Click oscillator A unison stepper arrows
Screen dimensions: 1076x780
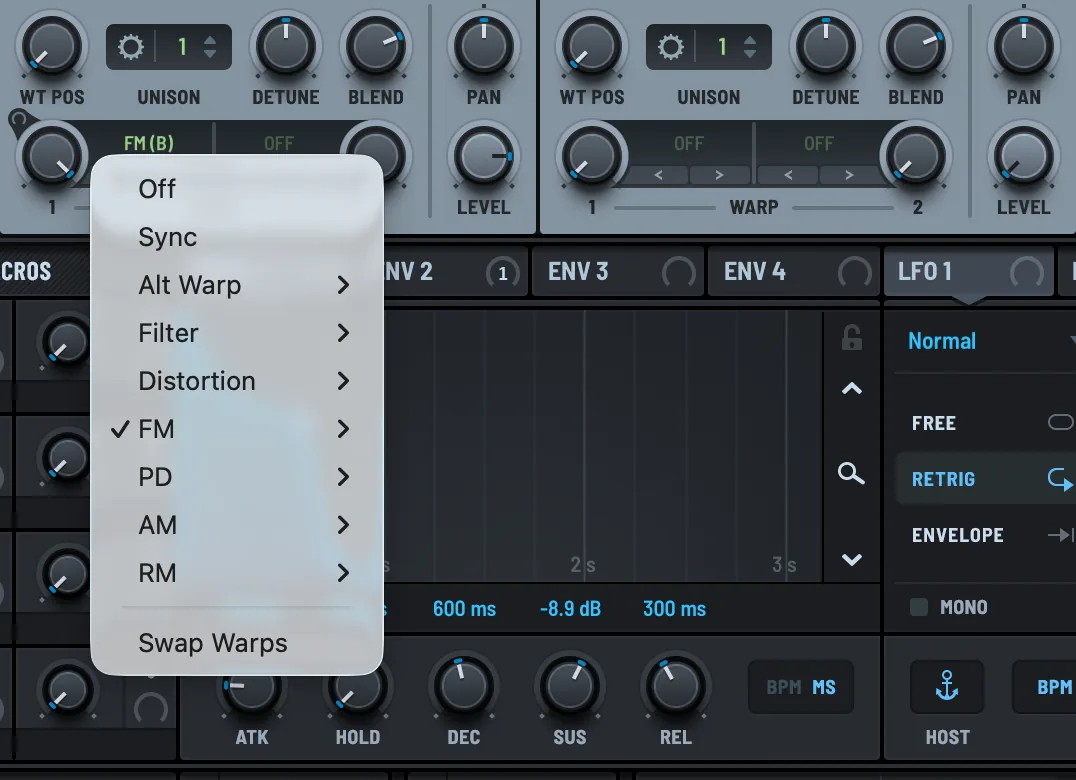(x=210, y=47)
